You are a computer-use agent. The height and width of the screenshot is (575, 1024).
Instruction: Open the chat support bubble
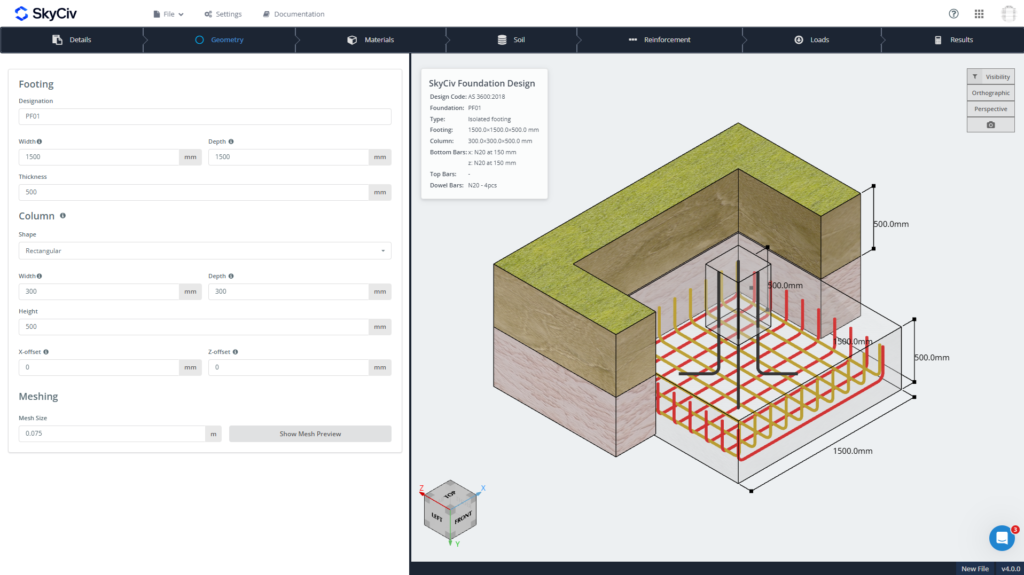coord(1001,538)
